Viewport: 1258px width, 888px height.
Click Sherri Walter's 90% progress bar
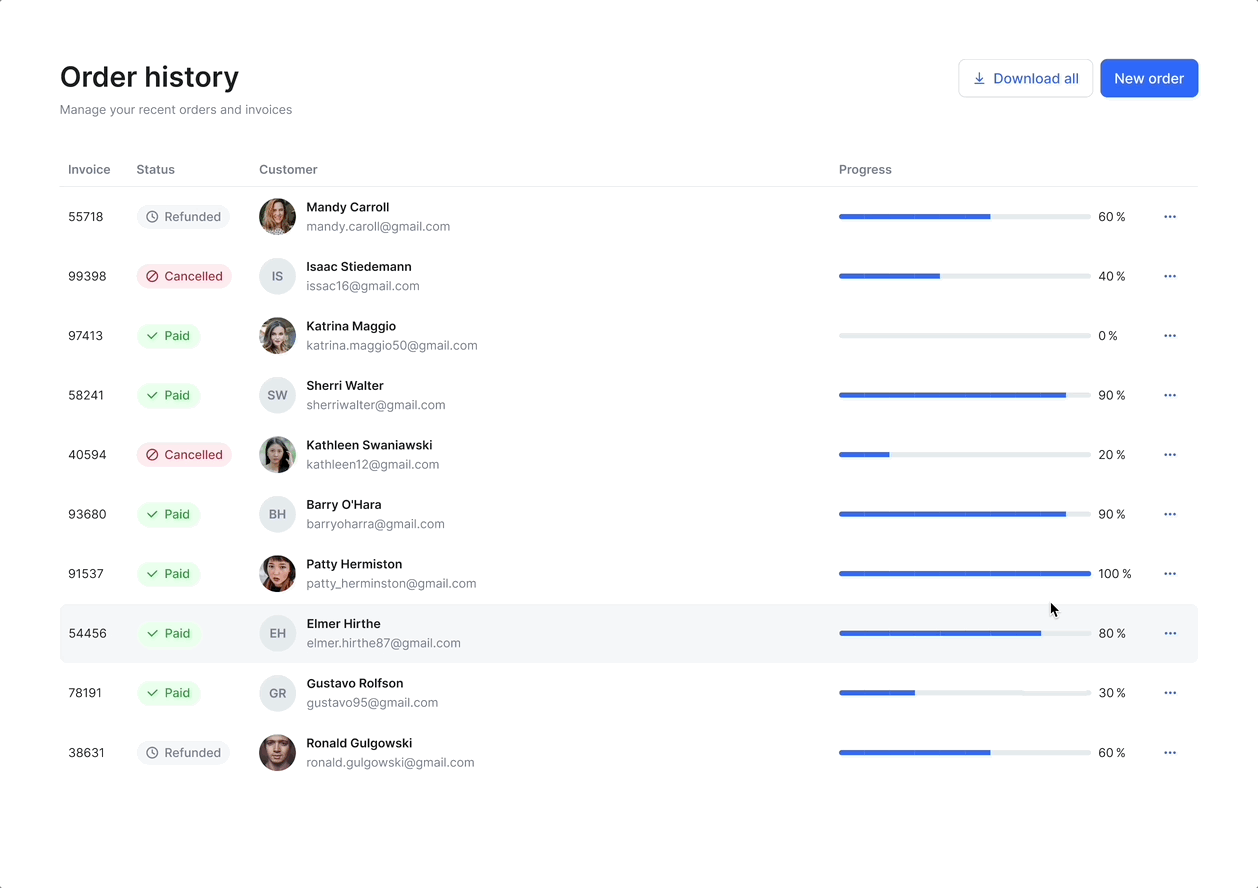964,395
